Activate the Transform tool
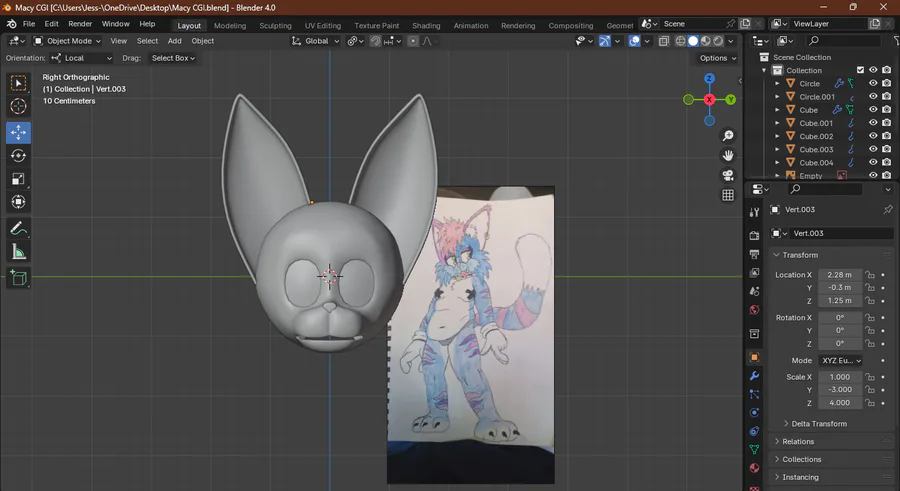 (18, 202)
